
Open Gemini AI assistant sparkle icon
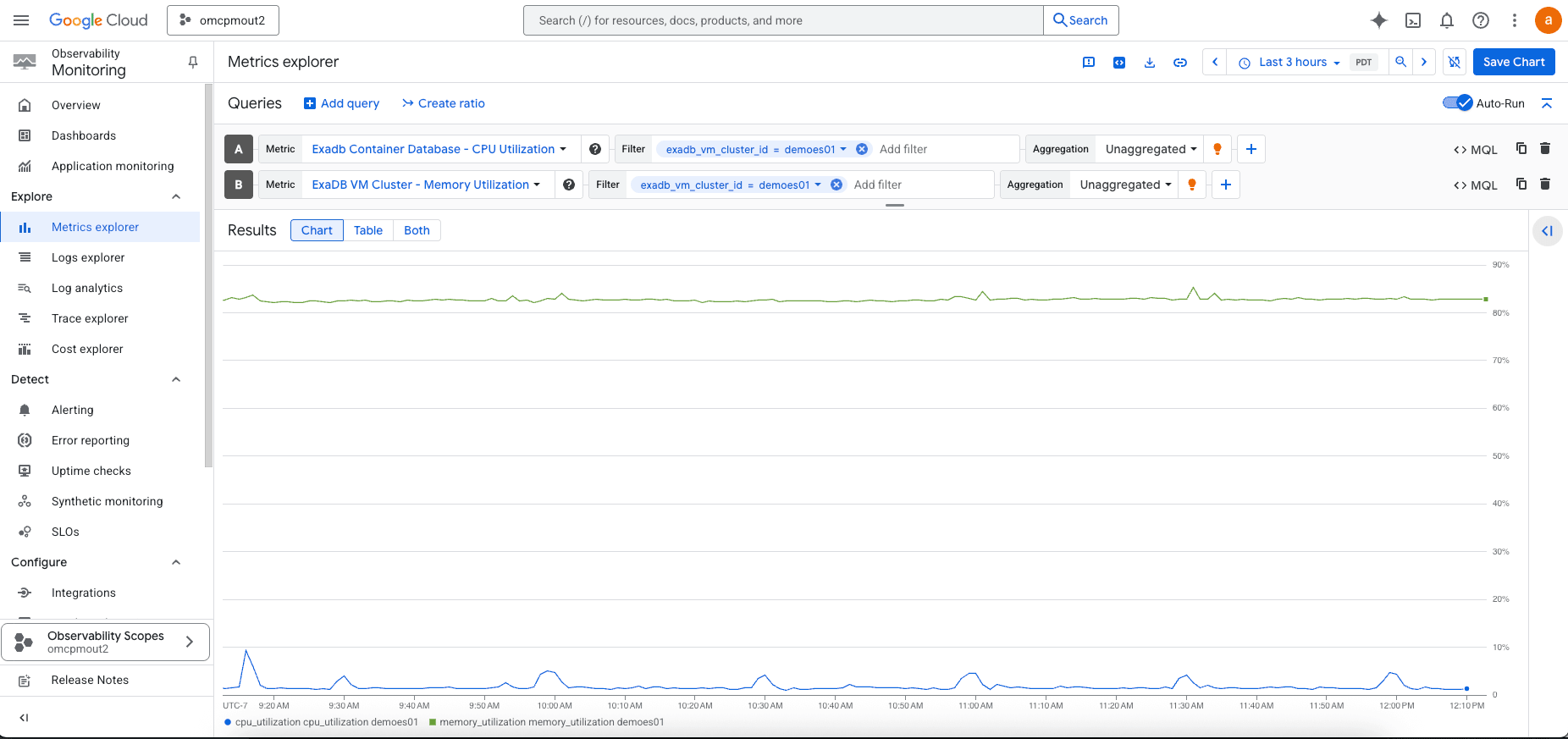tap(1379, 20)
